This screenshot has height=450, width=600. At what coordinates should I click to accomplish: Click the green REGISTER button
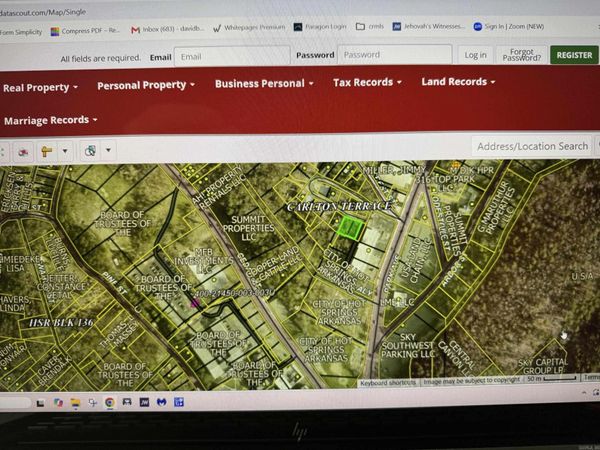coord(574,55)
